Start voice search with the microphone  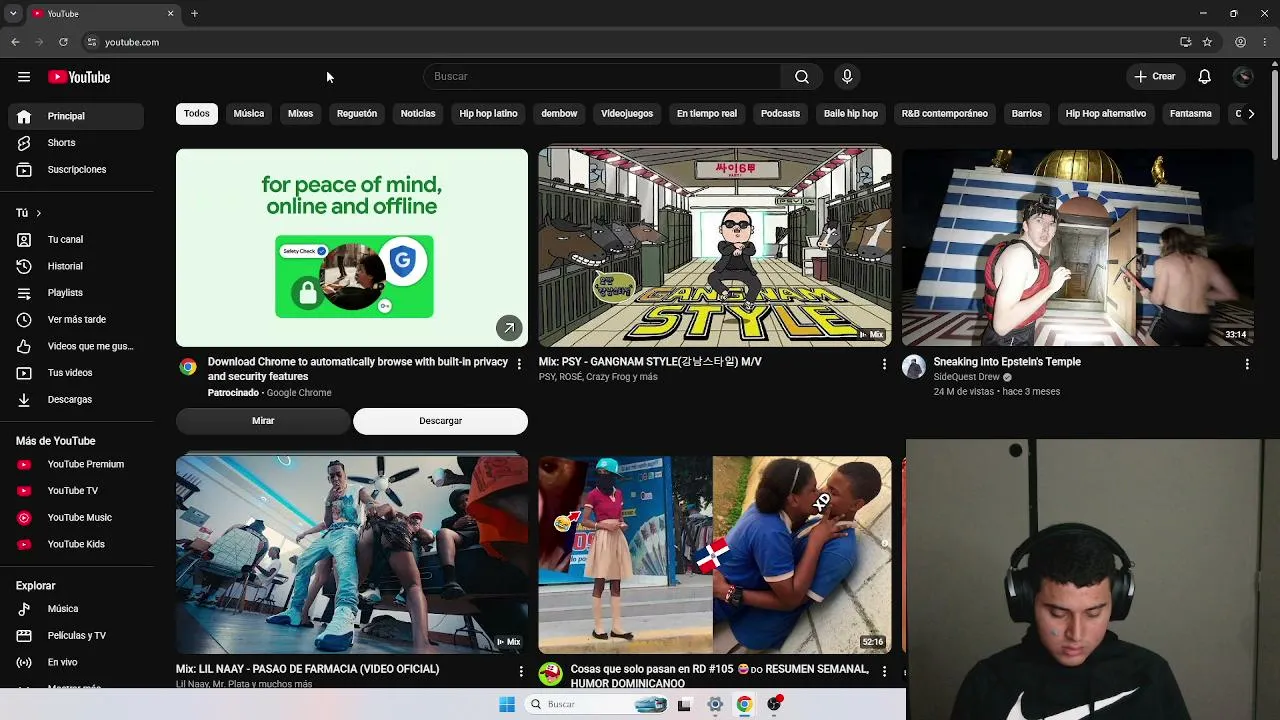(x=847, y=77)
